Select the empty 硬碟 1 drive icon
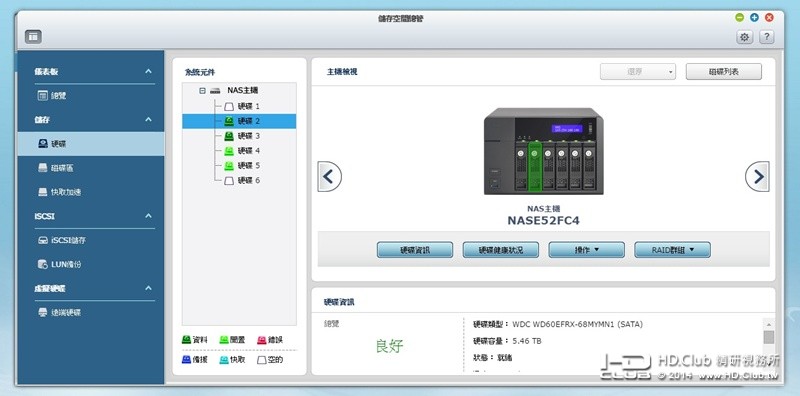Viewport: 800px width, 396px height. click(229, 107)
